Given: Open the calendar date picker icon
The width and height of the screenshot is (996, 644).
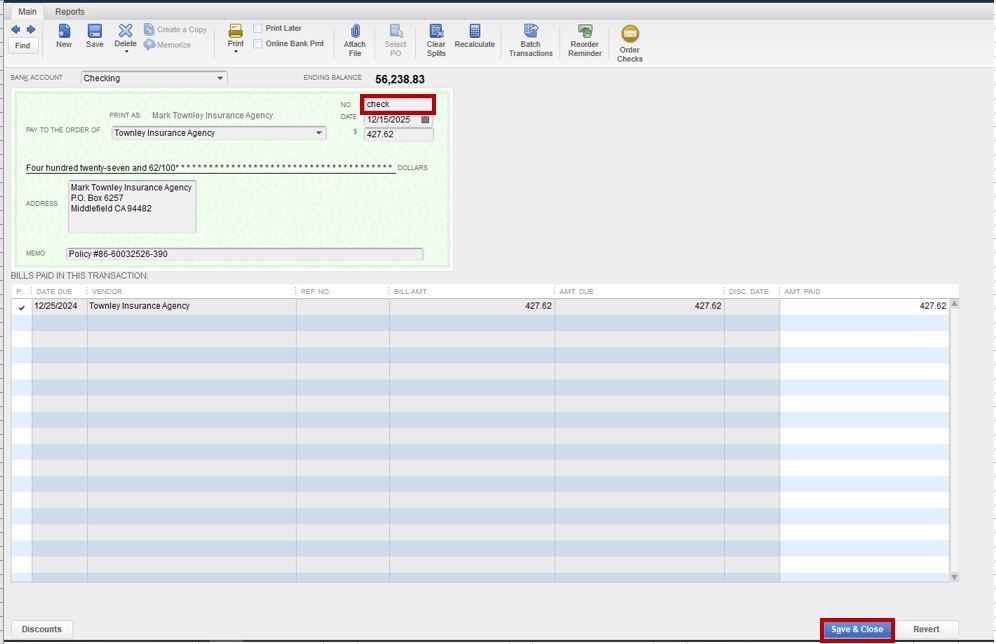Looking at the screenshot, I should click(426, 119).
